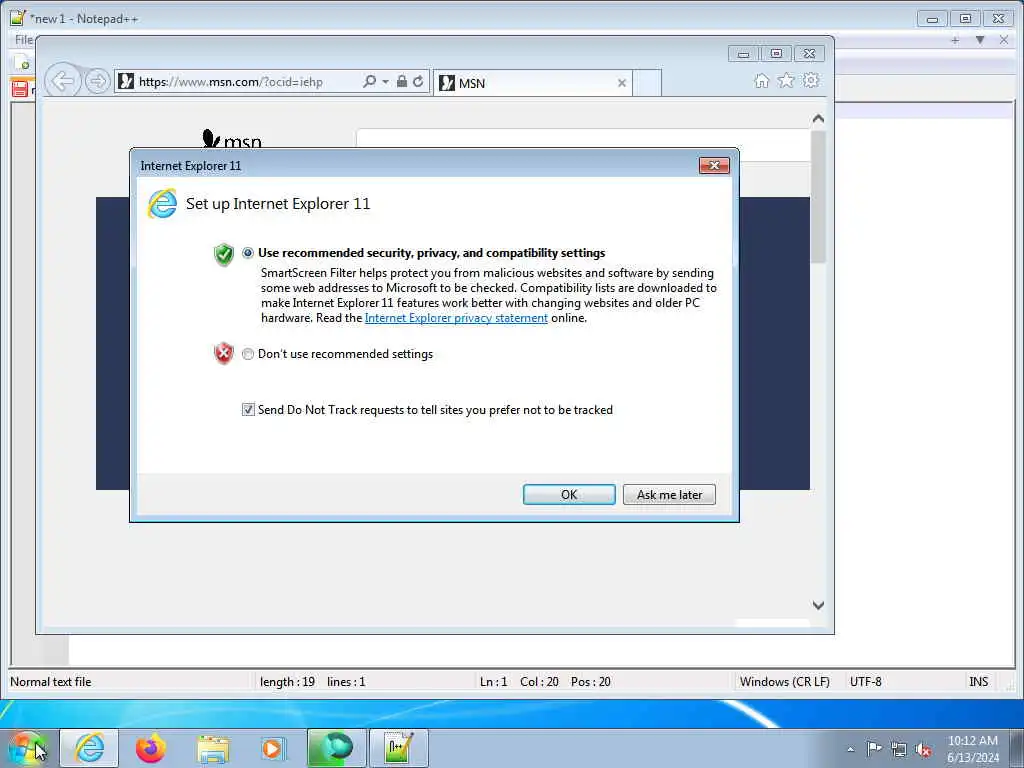Click the network tray icon

899,749
